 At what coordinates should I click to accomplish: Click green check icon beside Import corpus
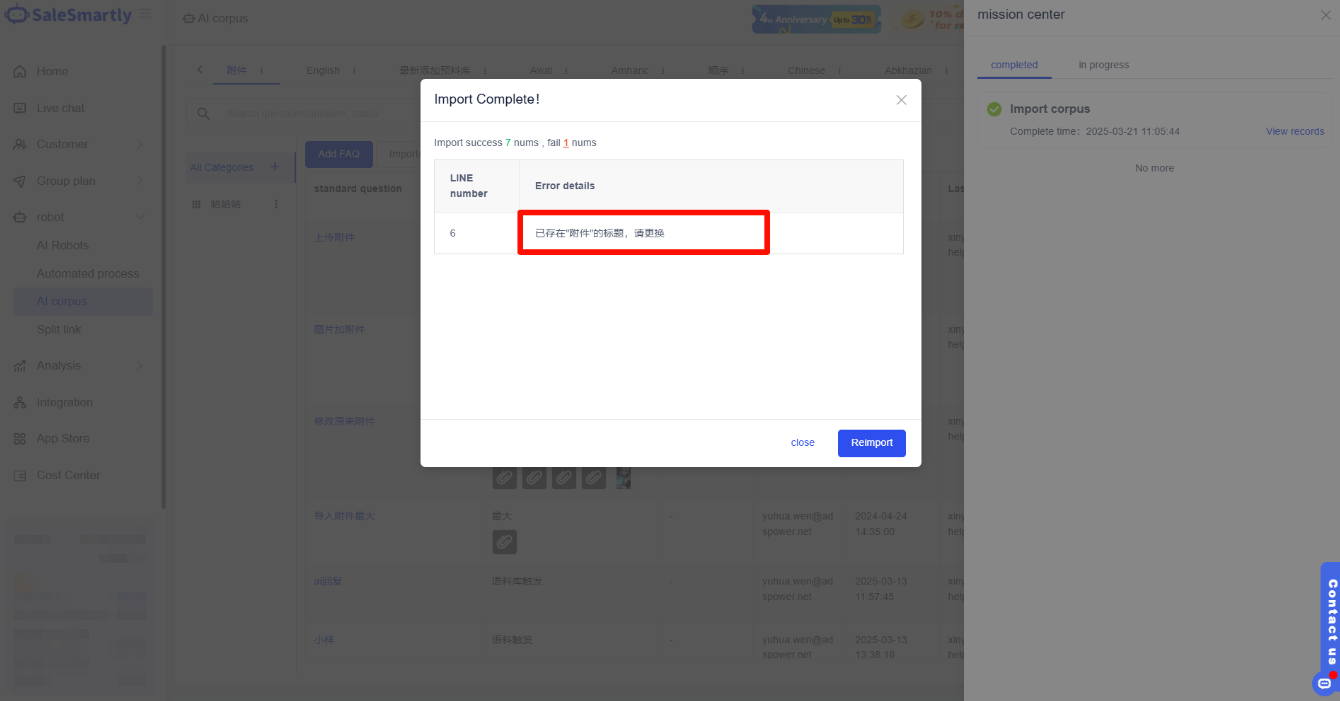[994, 109]
